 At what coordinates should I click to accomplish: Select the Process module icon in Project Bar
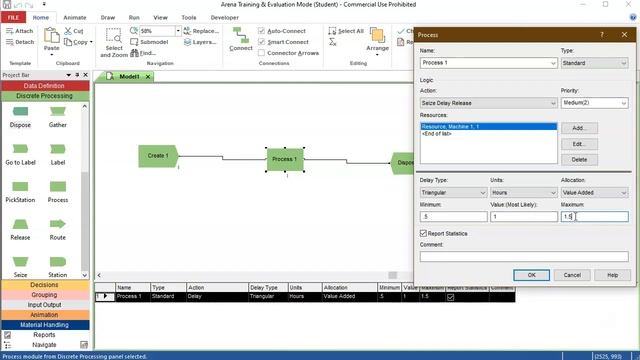pyautogui.click(x=58, y=187)
